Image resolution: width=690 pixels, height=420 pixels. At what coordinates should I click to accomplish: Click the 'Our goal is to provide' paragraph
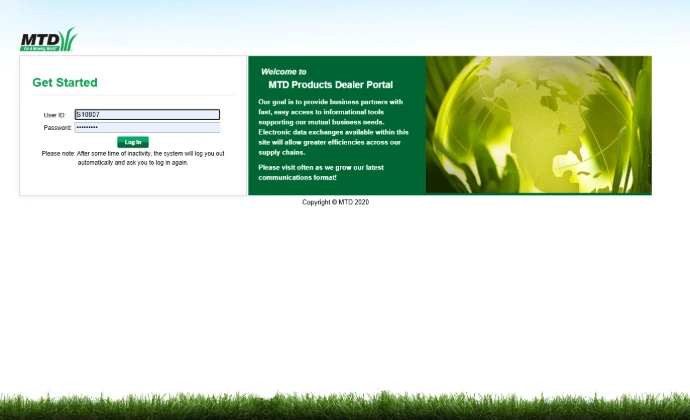(333, 127)
